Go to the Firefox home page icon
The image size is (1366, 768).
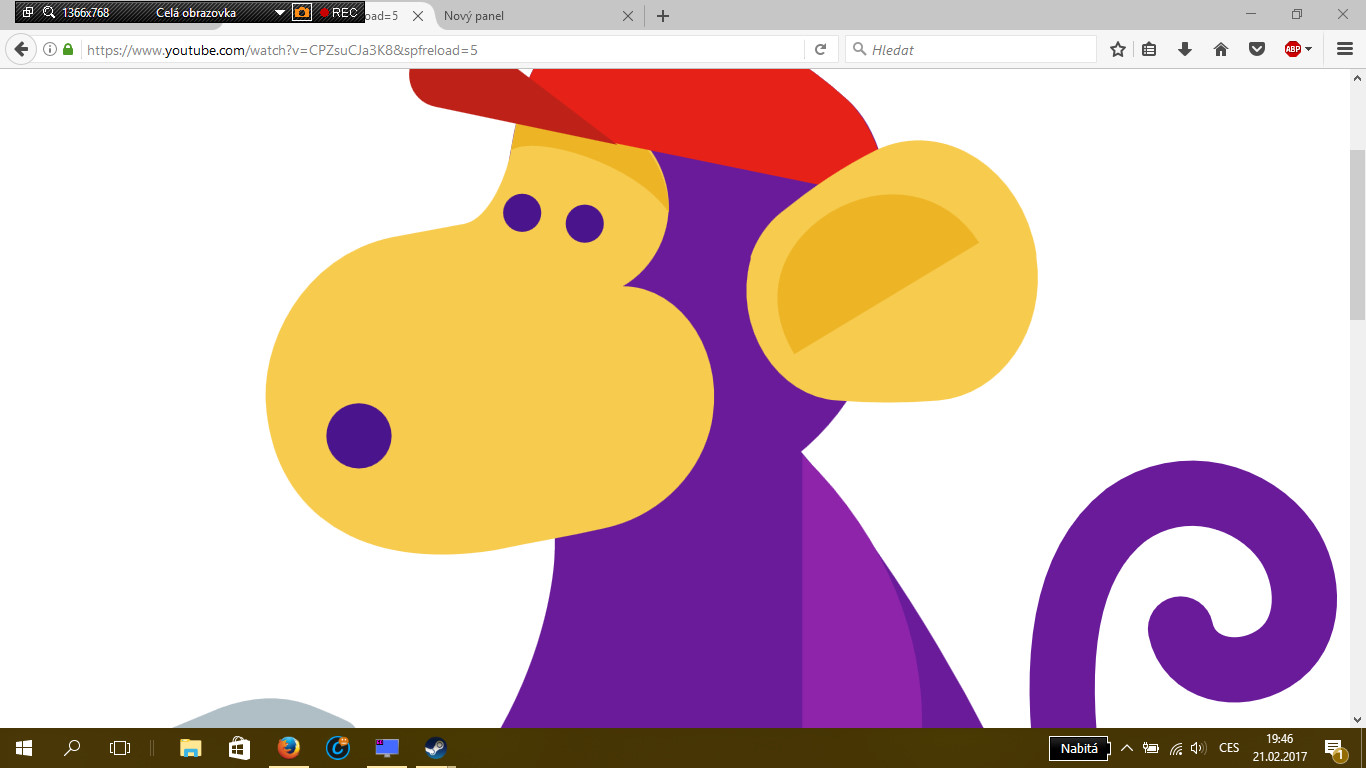click(1221, 49)
